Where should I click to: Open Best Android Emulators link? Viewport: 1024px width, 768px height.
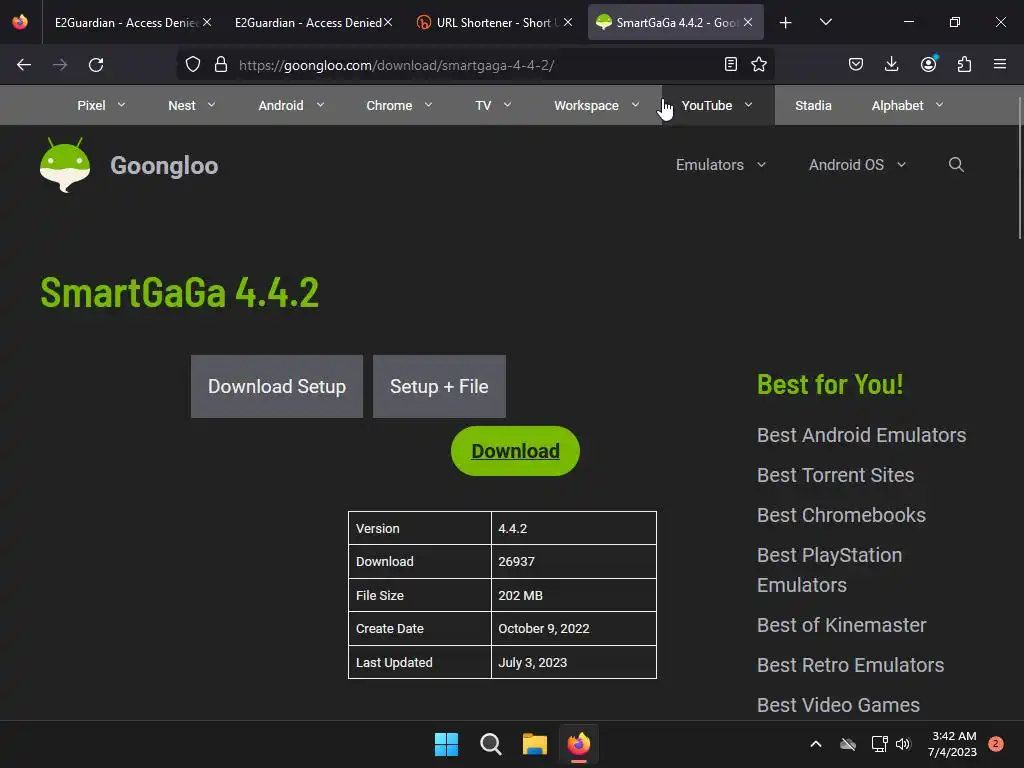(861, 435)
